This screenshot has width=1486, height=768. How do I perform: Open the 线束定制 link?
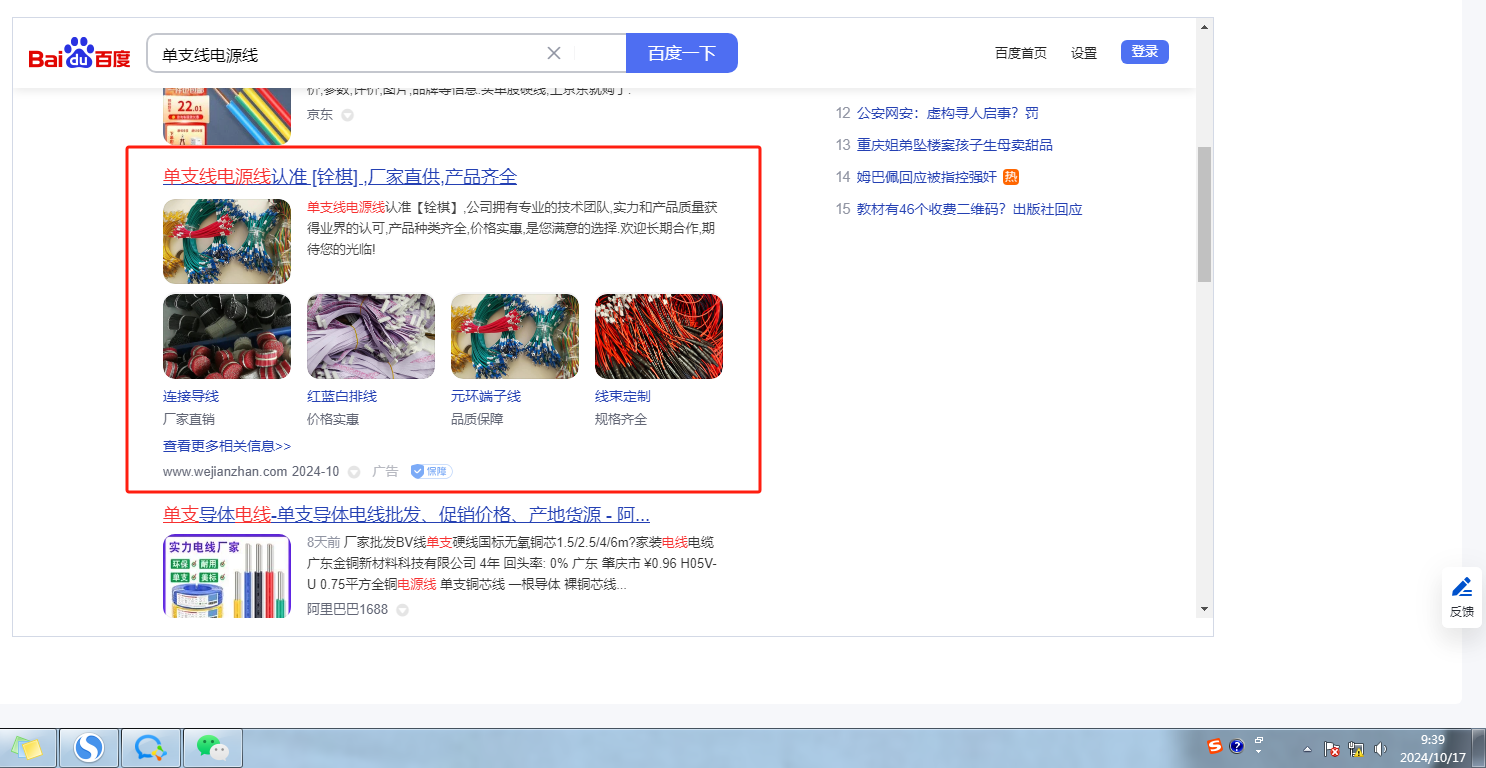click(x=623, y=396)
